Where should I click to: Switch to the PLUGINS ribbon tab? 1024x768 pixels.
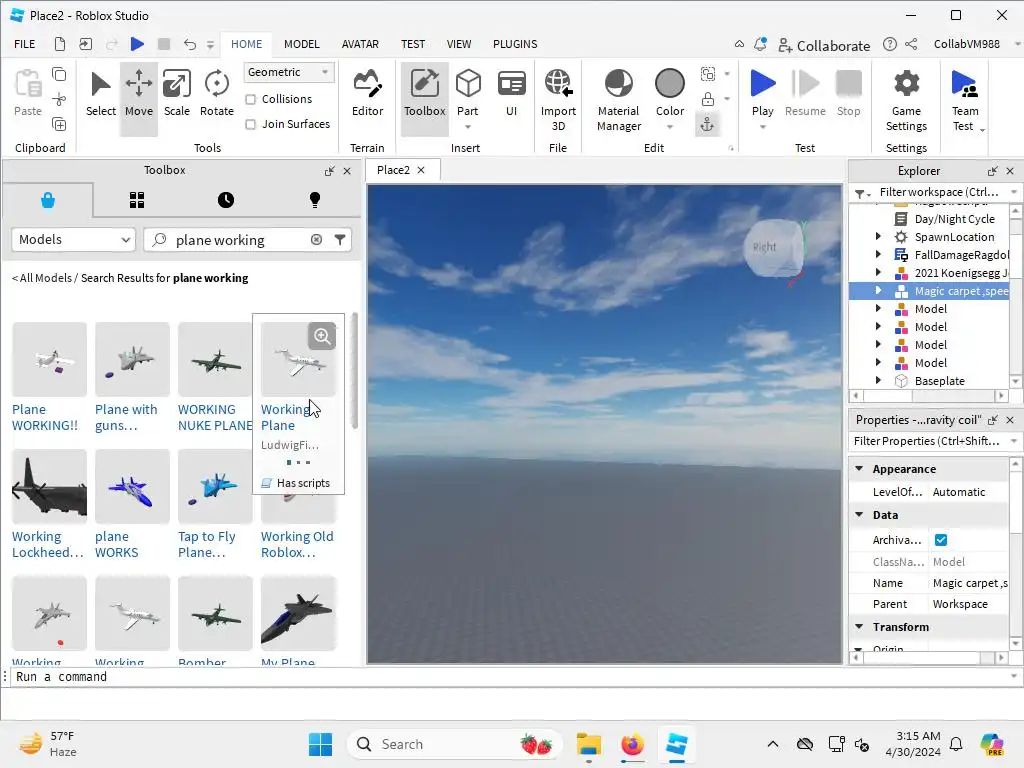[x=515, y=44]
